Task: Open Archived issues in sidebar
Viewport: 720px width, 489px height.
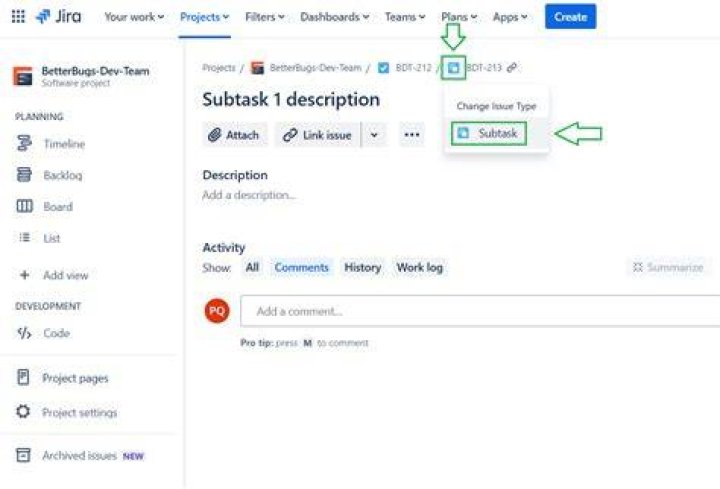Action: coord(79,455)
